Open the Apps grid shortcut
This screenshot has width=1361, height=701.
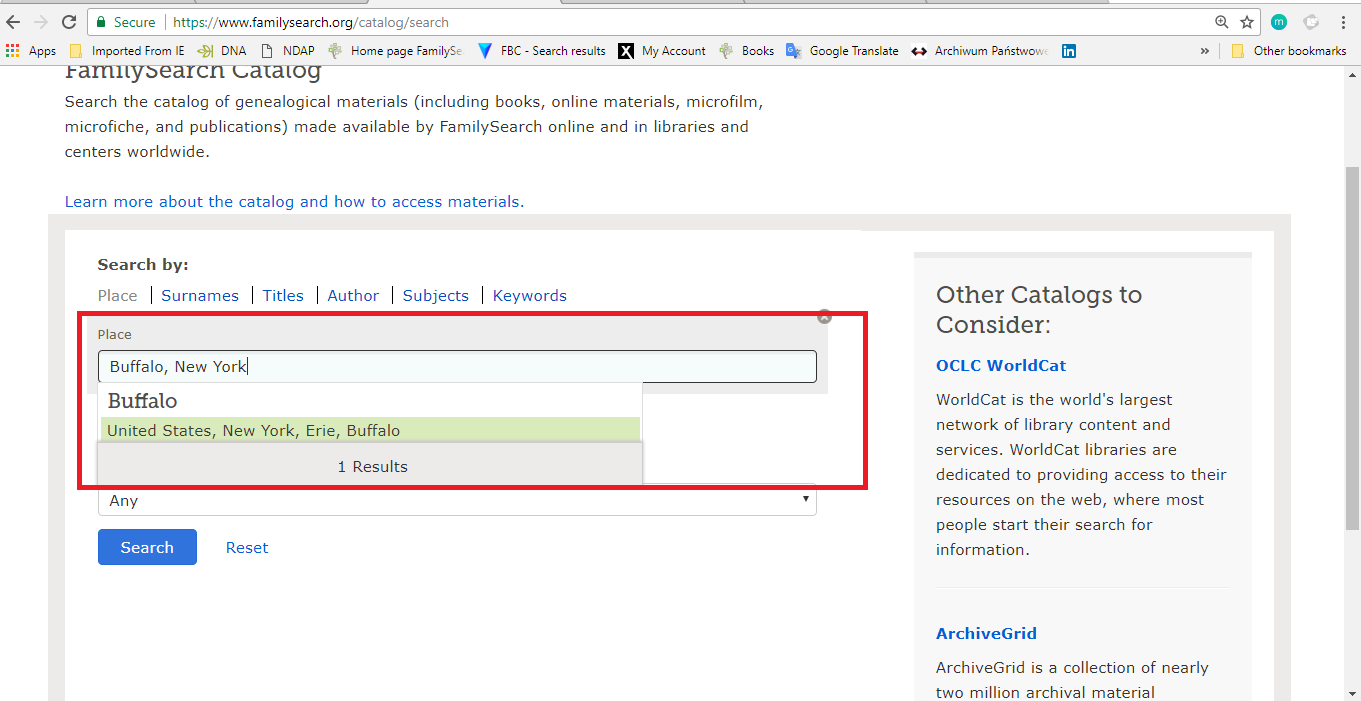[31, 51]
